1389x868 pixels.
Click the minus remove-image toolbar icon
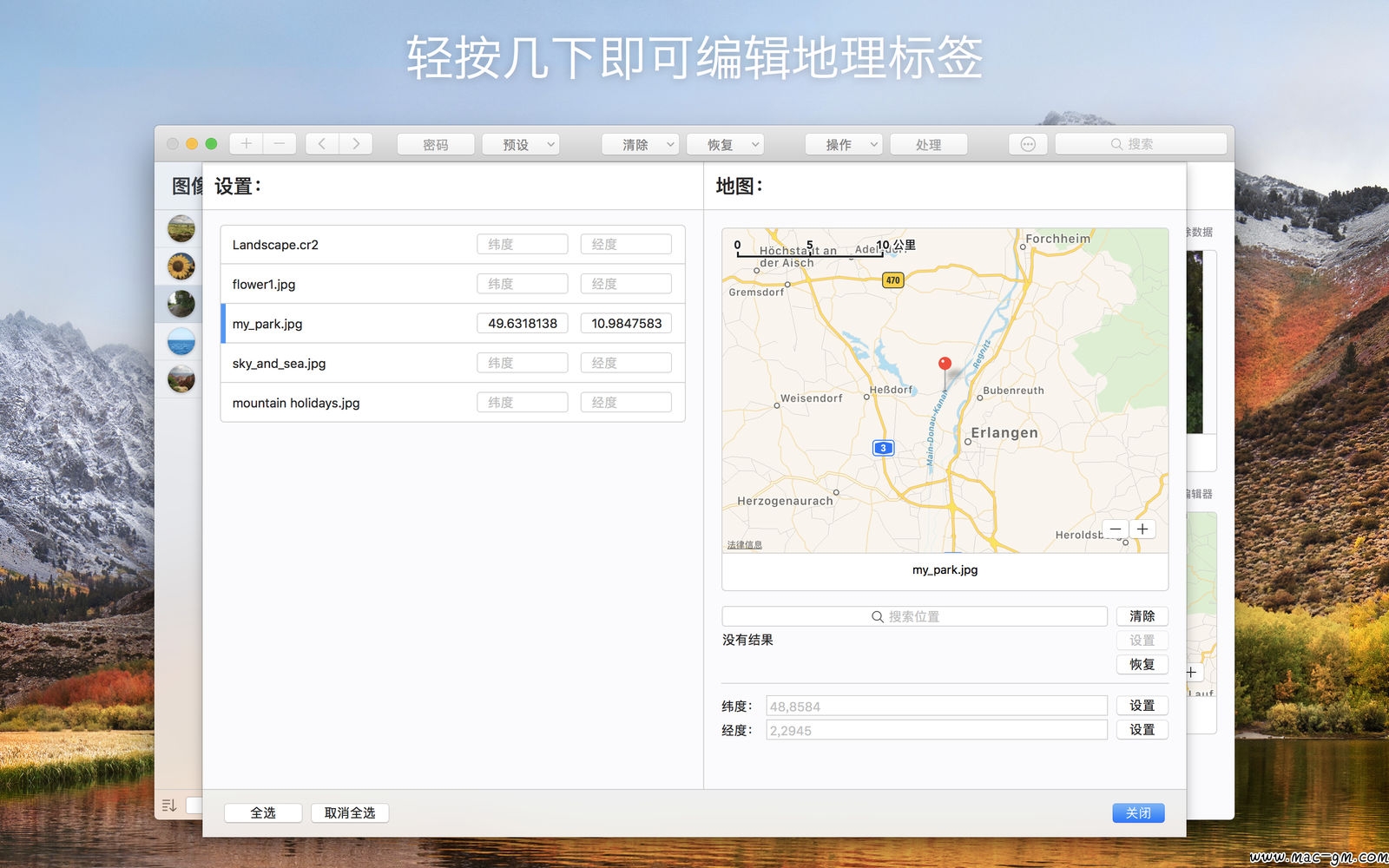(x=280, y=144)
